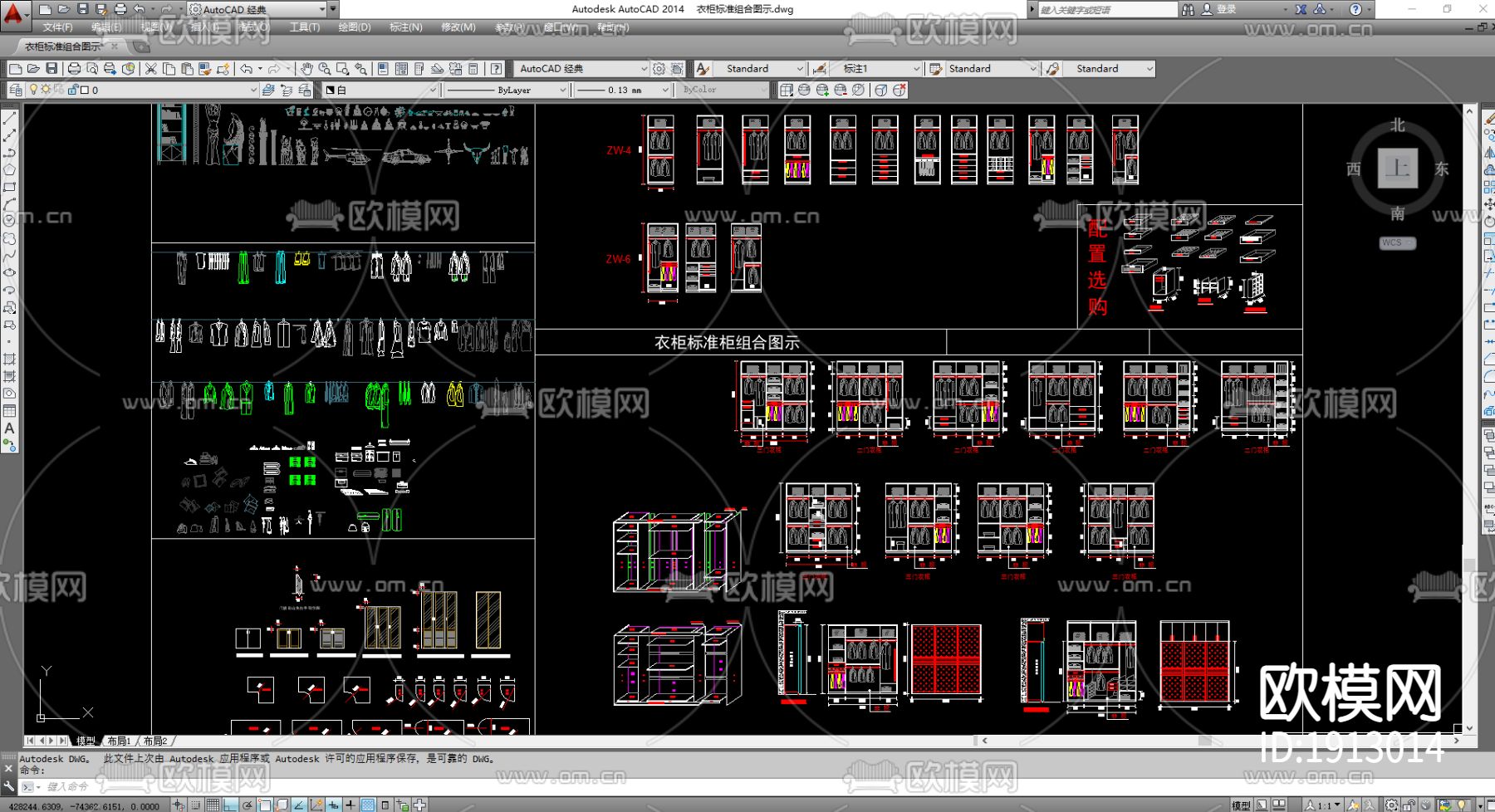
Task: Click the Pan (hand) tool icon
Action: [306, 69]
